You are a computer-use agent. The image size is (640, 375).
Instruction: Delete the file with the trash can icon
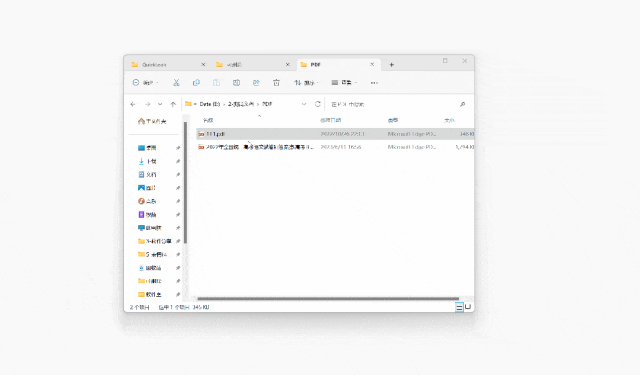(x=276, y=83)
